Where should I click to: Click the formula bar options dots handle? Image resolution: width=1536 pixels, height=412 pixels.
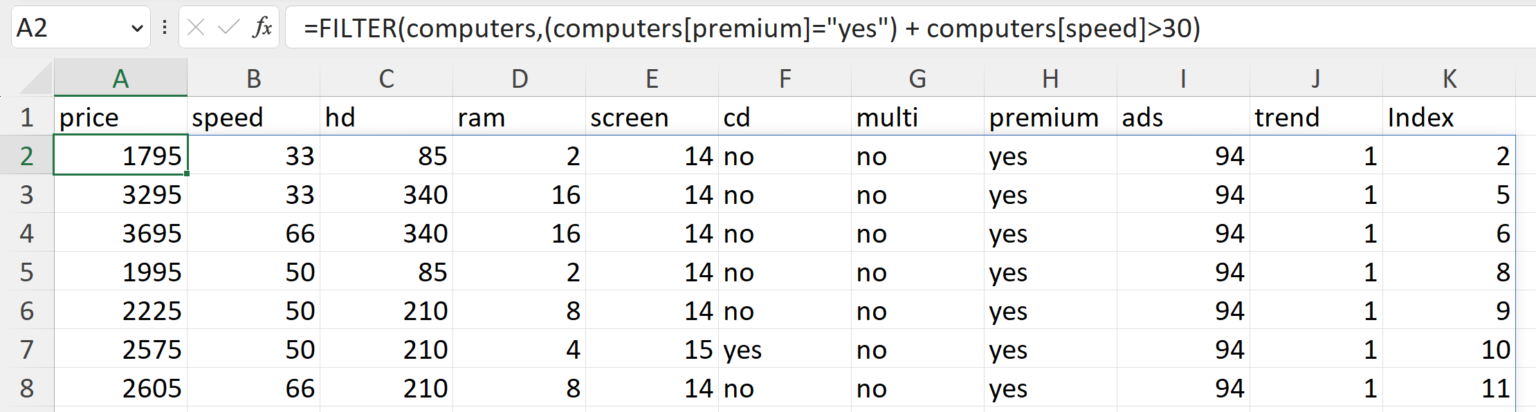pos(164,29)
